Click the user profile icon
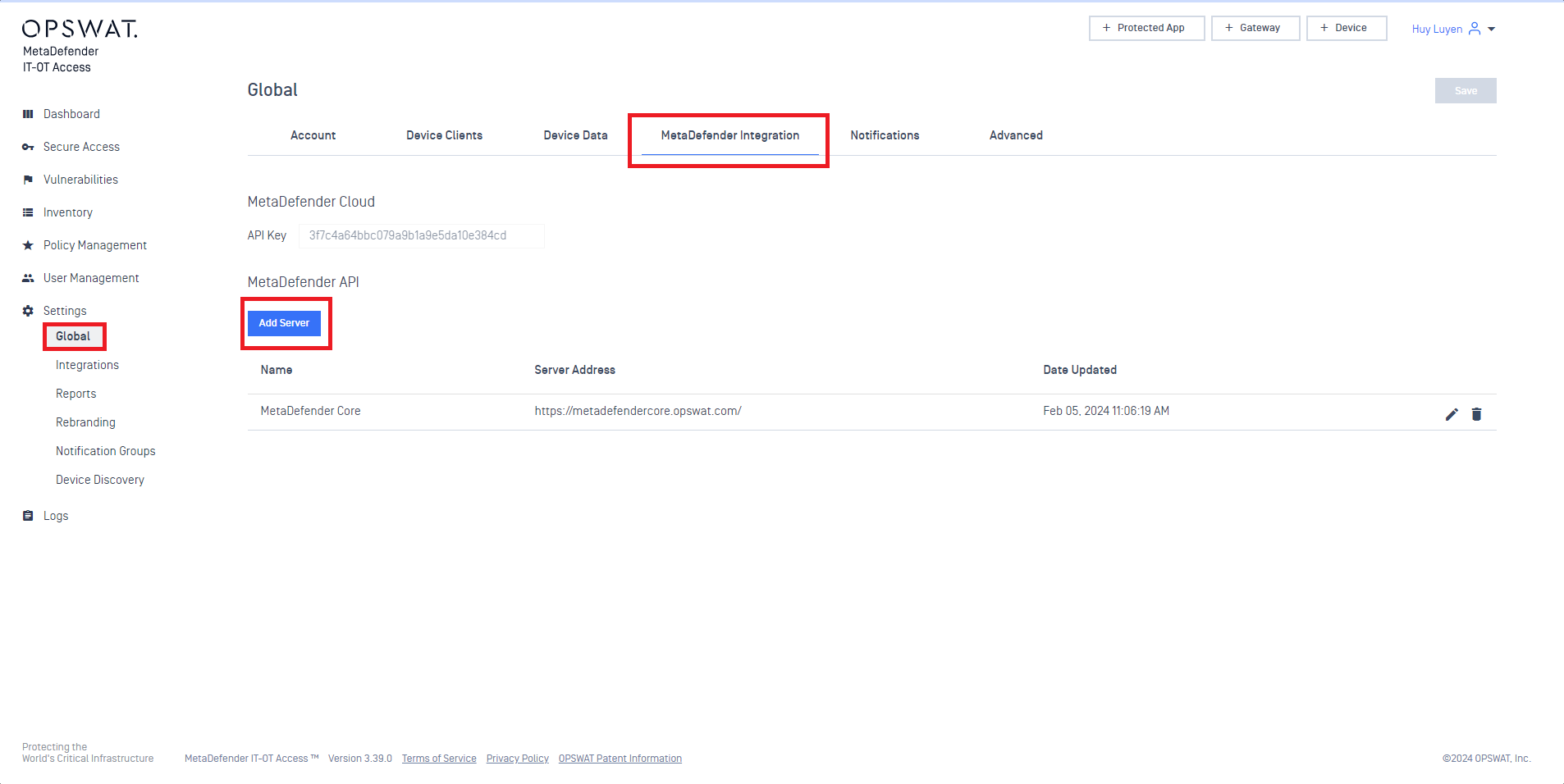This screenshot has width=1564, height=784. tap(1475, 29)
